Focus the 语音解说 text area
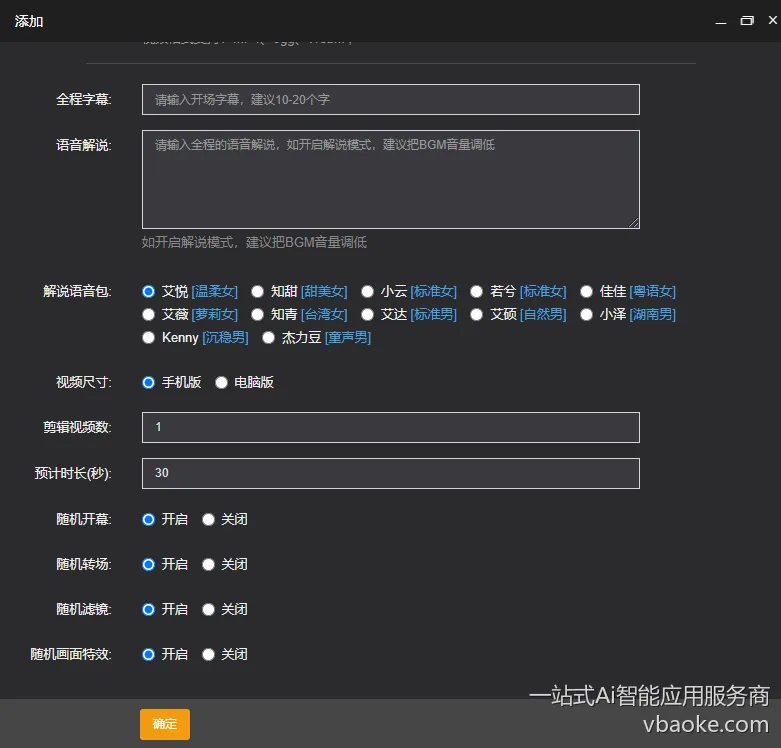Image resolution: width=781 pixels, height=748 pixels. coord(390,179)
